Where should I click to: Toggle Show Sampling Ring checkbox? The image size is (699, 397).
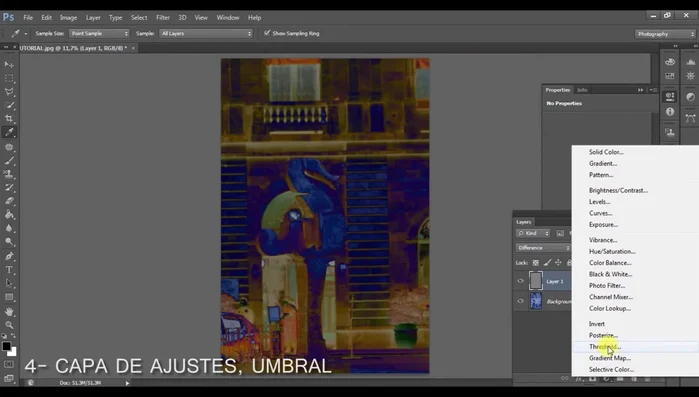pyautogui.click(x=267, y=33)
